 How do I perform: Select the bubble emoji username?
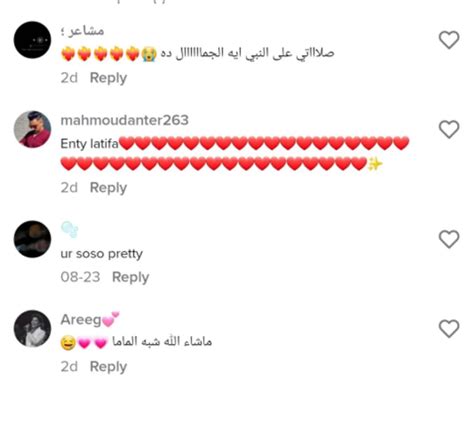click(69, 230)
